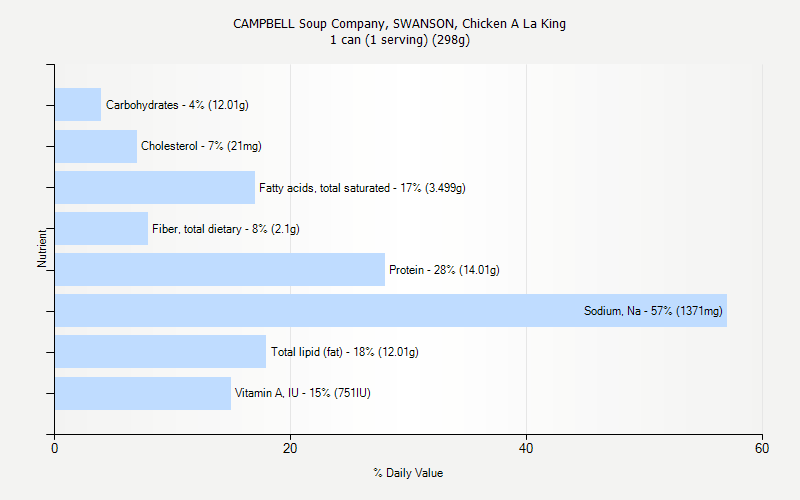
Task: Click the Carbohydrates bar
Action: pos(78,105)
